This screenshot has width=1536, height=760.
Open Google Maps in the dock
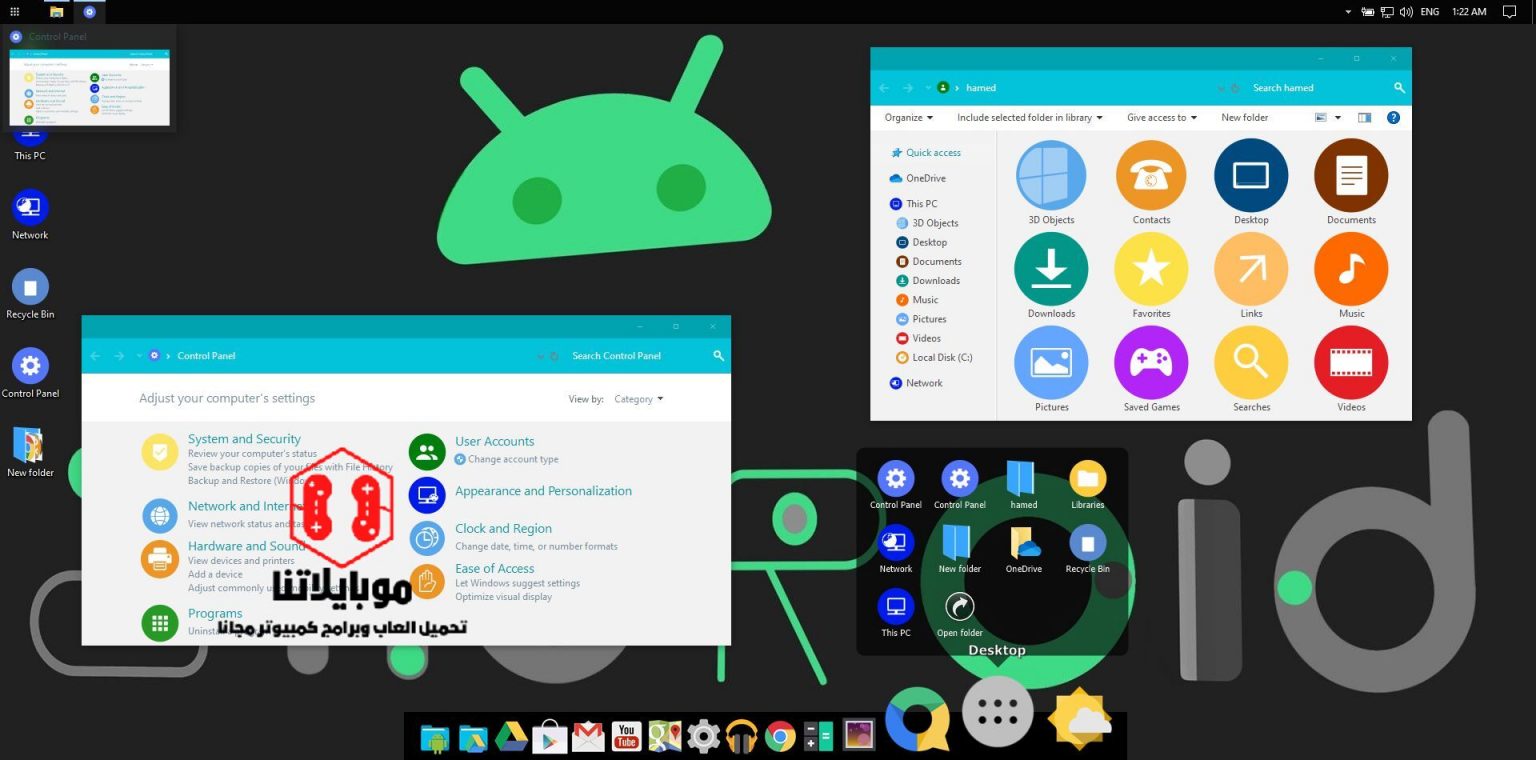(665, 737)
